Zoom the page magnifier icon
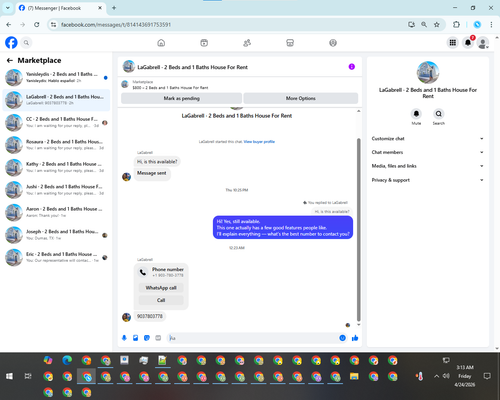Screen dimensions: 500x400 [x=424, y=25]
